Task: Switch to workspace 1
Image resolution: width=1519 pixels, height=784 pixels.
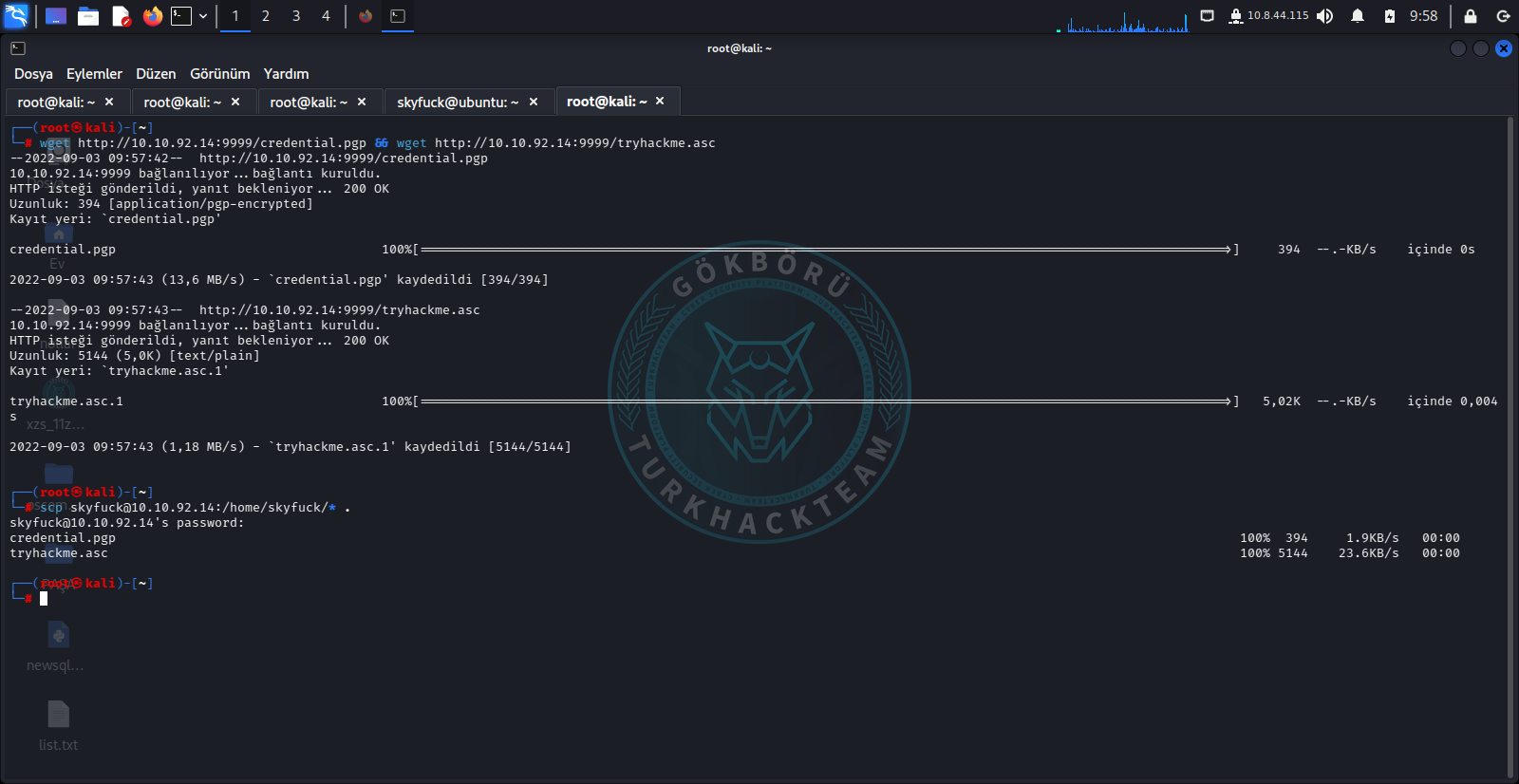Action: point(235,16)
